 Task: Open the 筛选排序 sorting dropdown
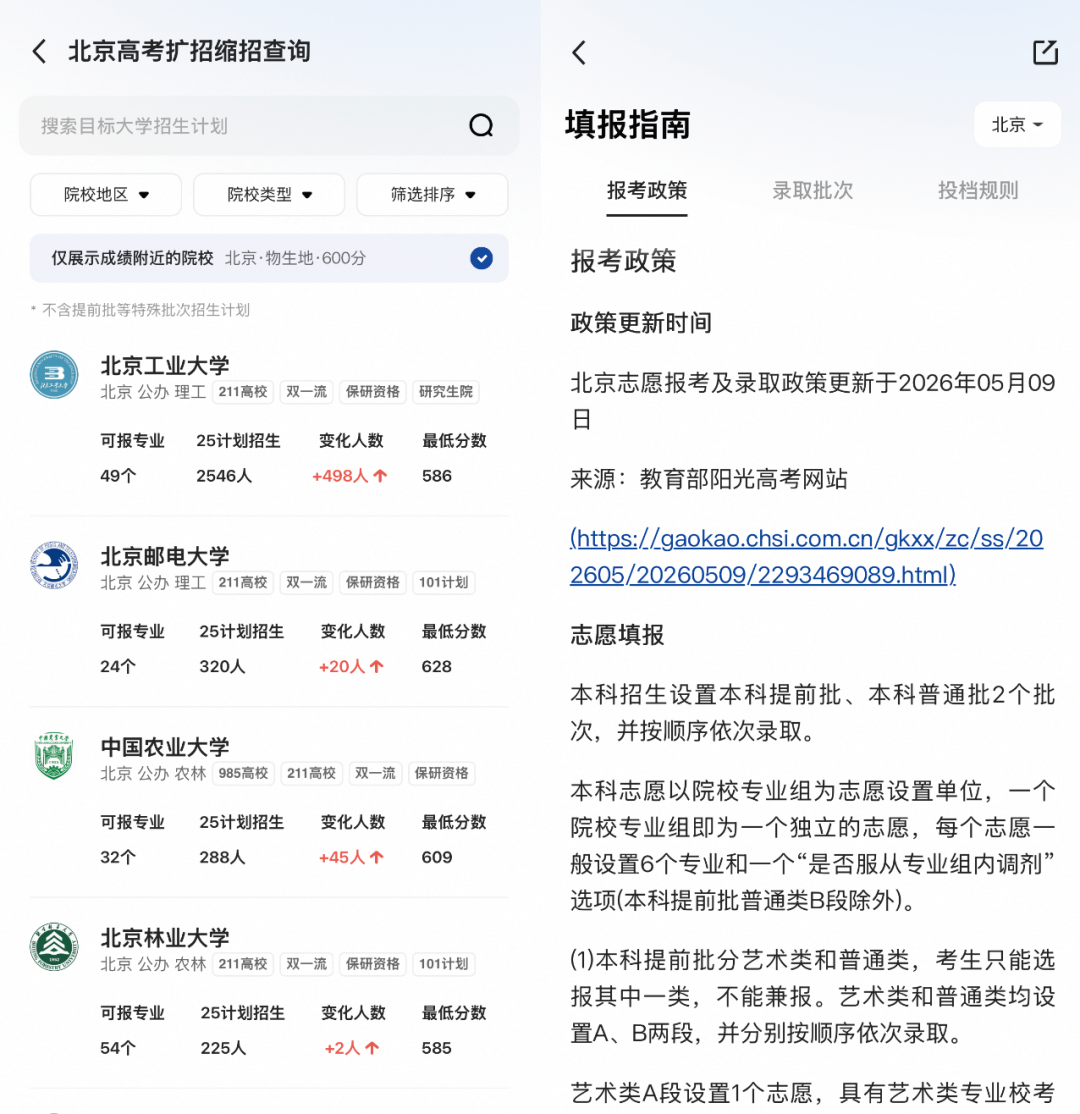[x=433, y=195]
